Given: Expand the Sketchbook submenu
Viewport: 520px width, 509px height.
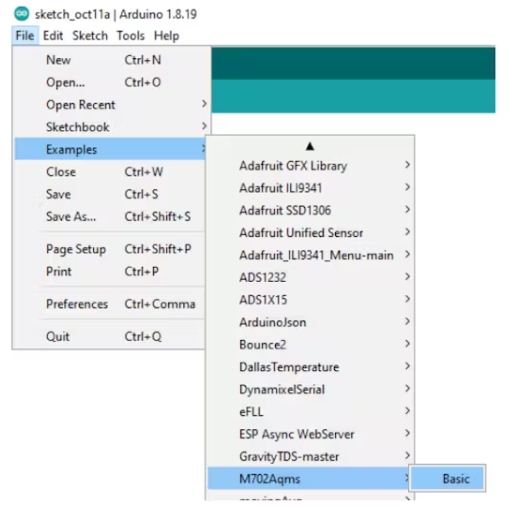Looking at the screenshot, I should point(110,127).
